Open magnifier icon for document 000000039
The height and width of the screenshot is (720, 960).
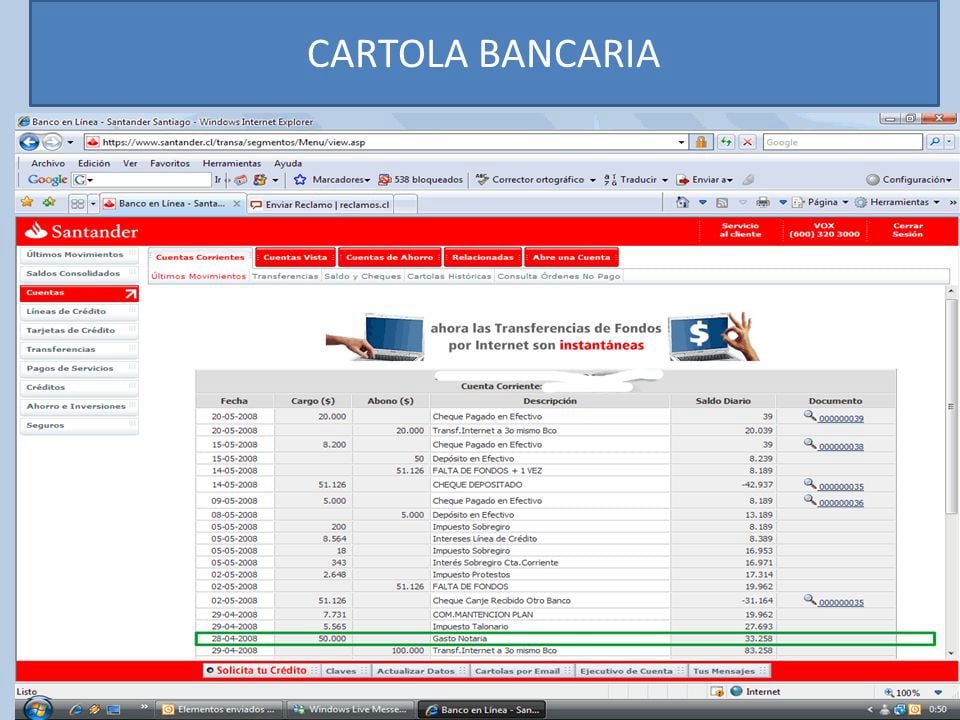(x=810, y=416)
